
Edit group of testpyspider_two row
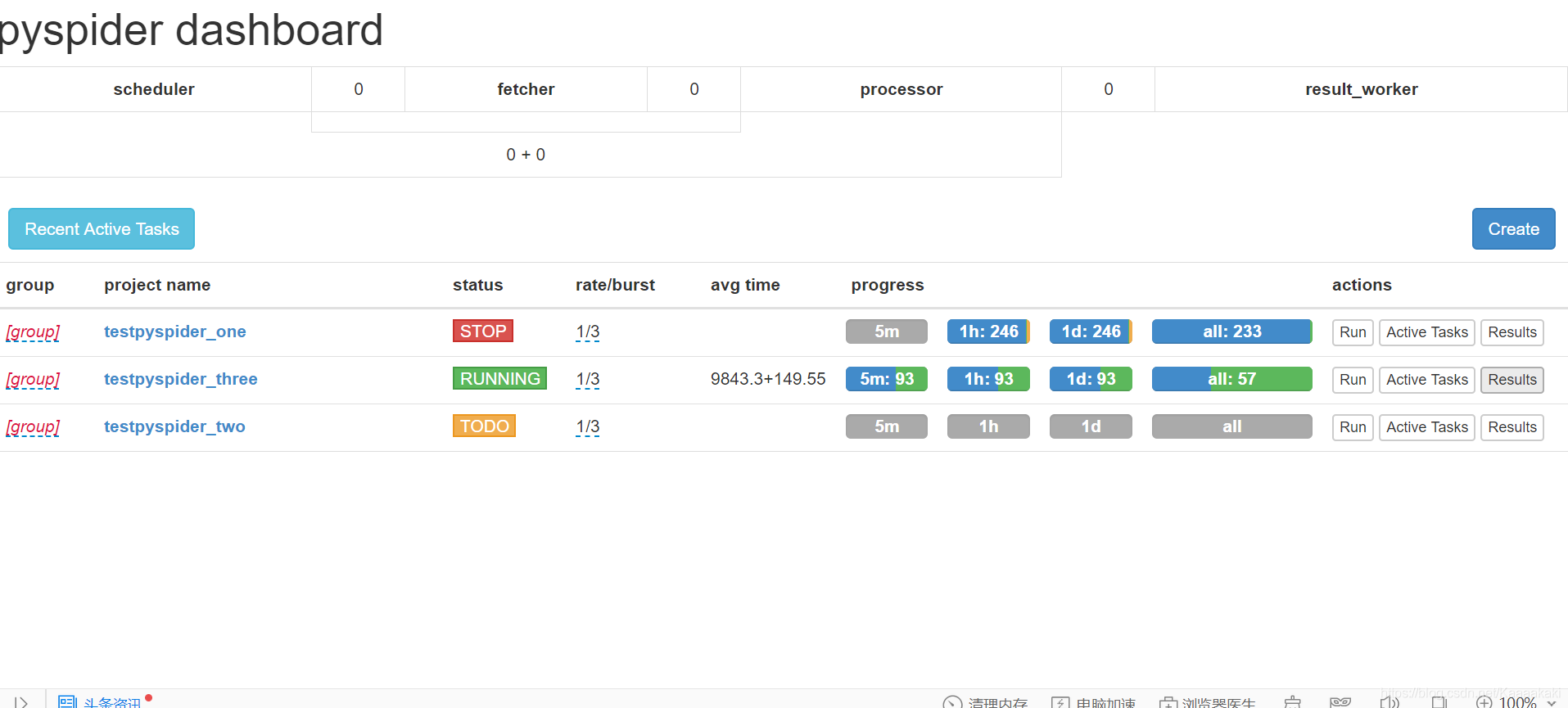coord(33,426)
